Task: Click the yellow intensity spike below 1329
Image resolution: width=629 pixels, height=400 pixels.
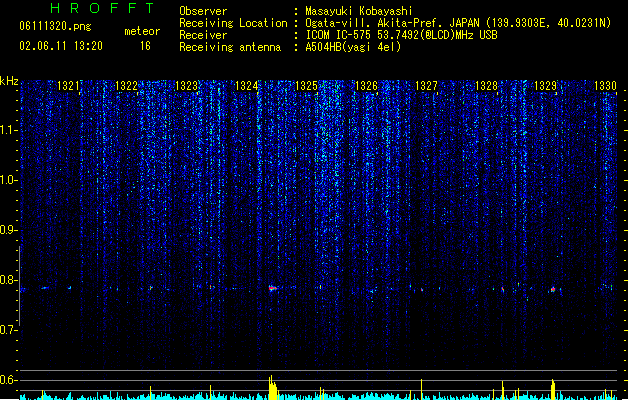Action: tap(553, 390)
